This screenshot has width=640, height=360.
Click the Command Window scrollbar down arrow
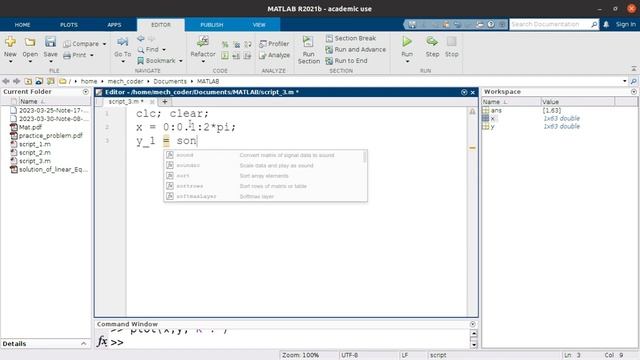473,345
